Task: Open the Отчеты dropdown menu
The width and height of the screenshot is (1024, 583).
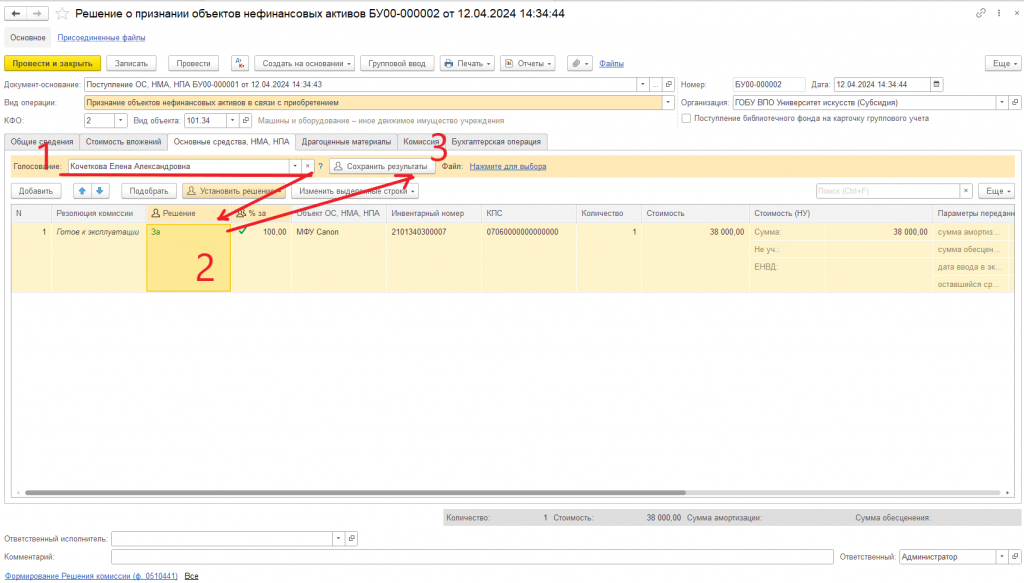Action: click(x=528, y=63)
